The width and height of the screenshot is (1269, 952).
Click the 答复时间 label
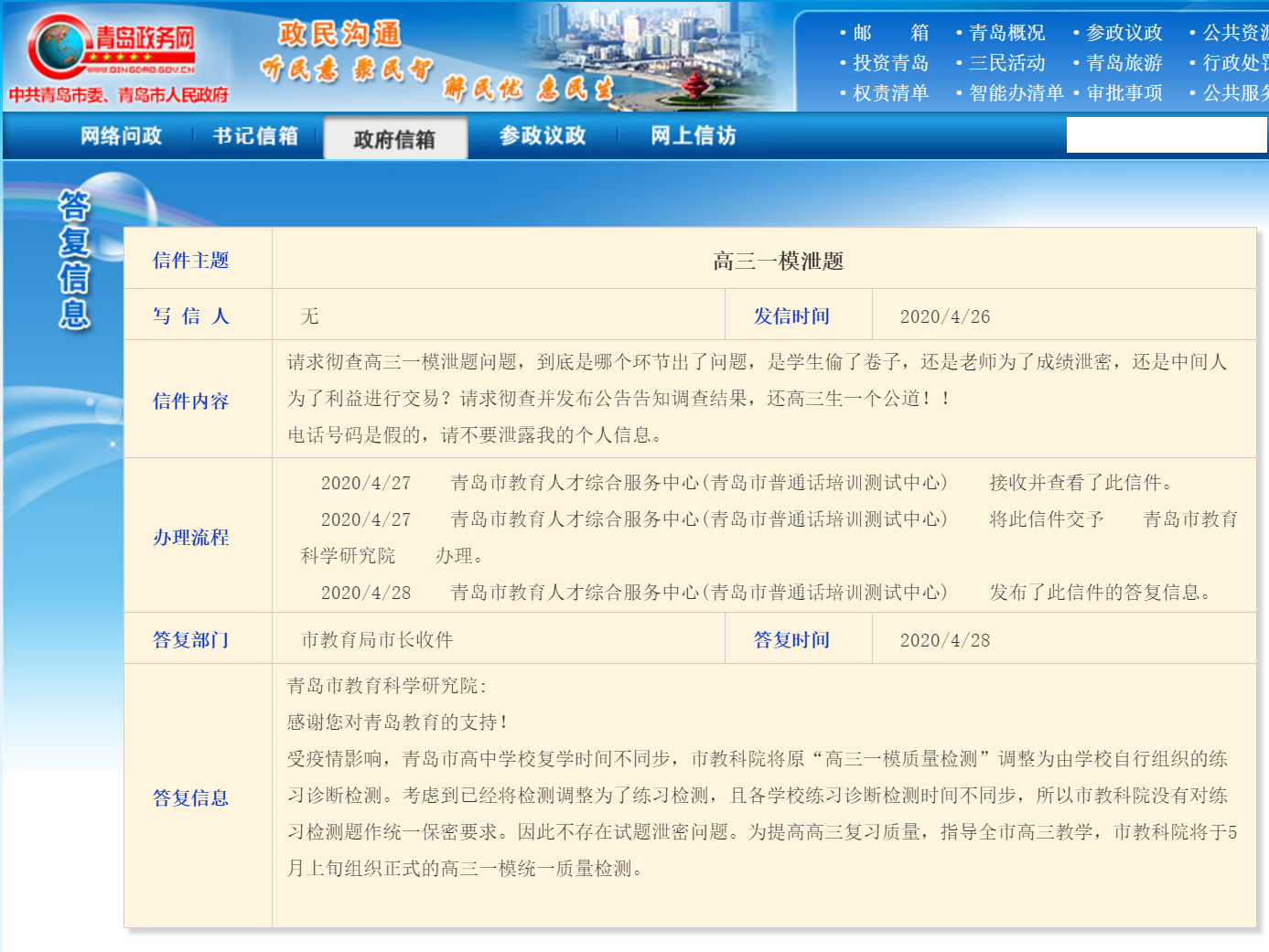(x=791, y=640)
